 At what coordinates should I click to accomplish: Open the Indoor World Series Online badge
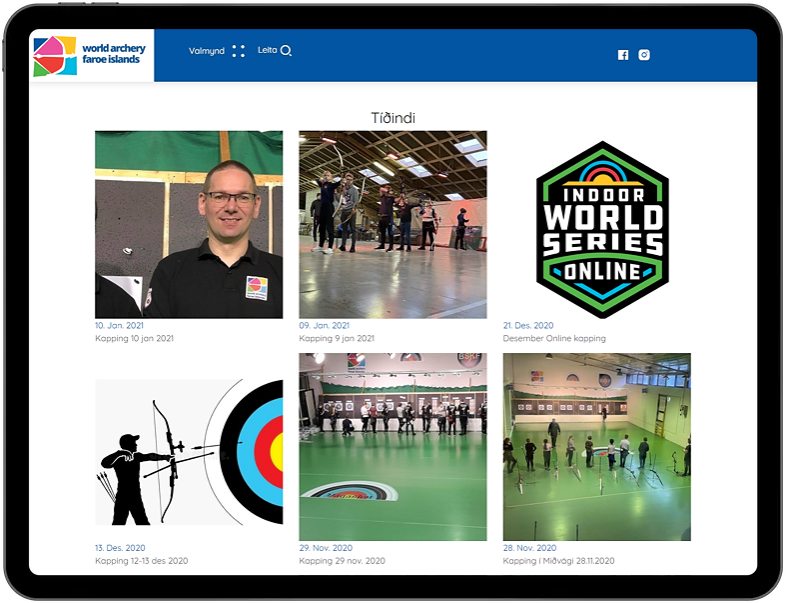[x=603, y=230]
